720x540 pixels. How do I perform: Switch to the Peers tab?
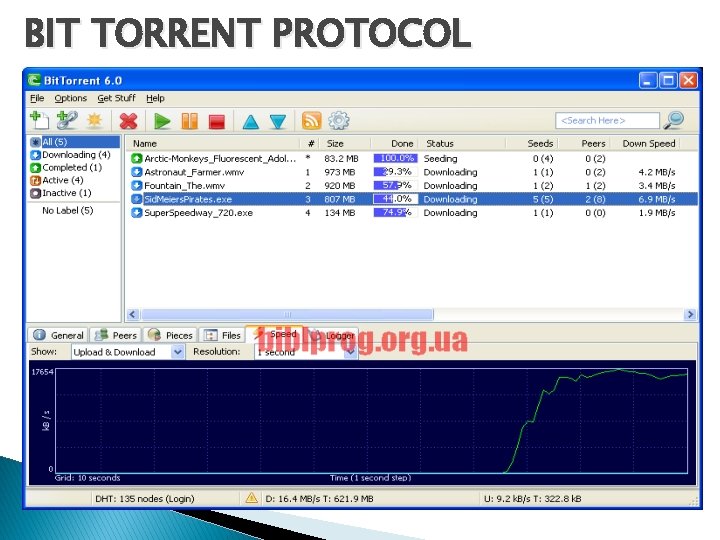tap(115, 335)
